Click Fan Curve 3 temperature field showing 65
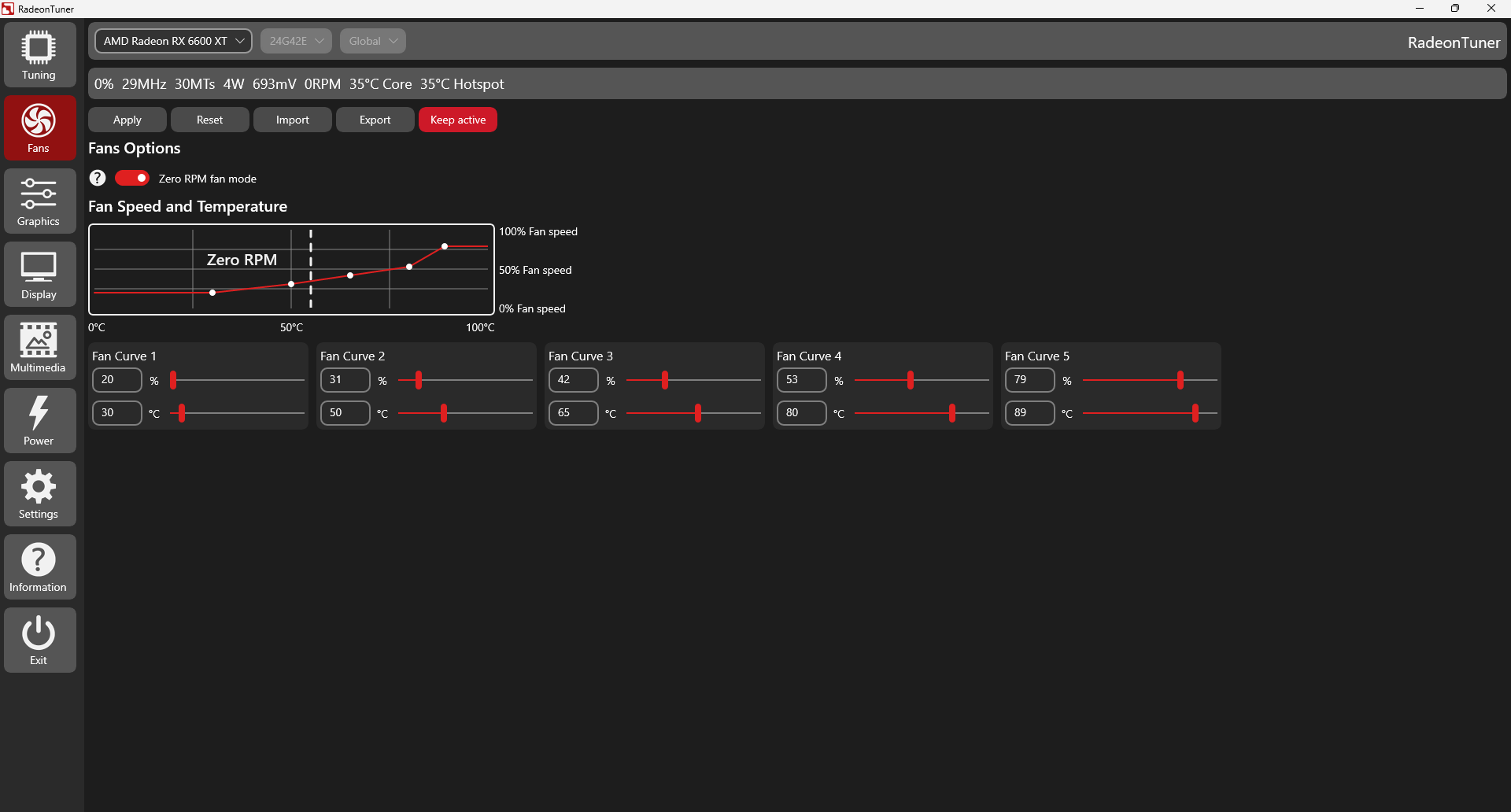Viewport: 1511px width, 812px height. point(574,413)
